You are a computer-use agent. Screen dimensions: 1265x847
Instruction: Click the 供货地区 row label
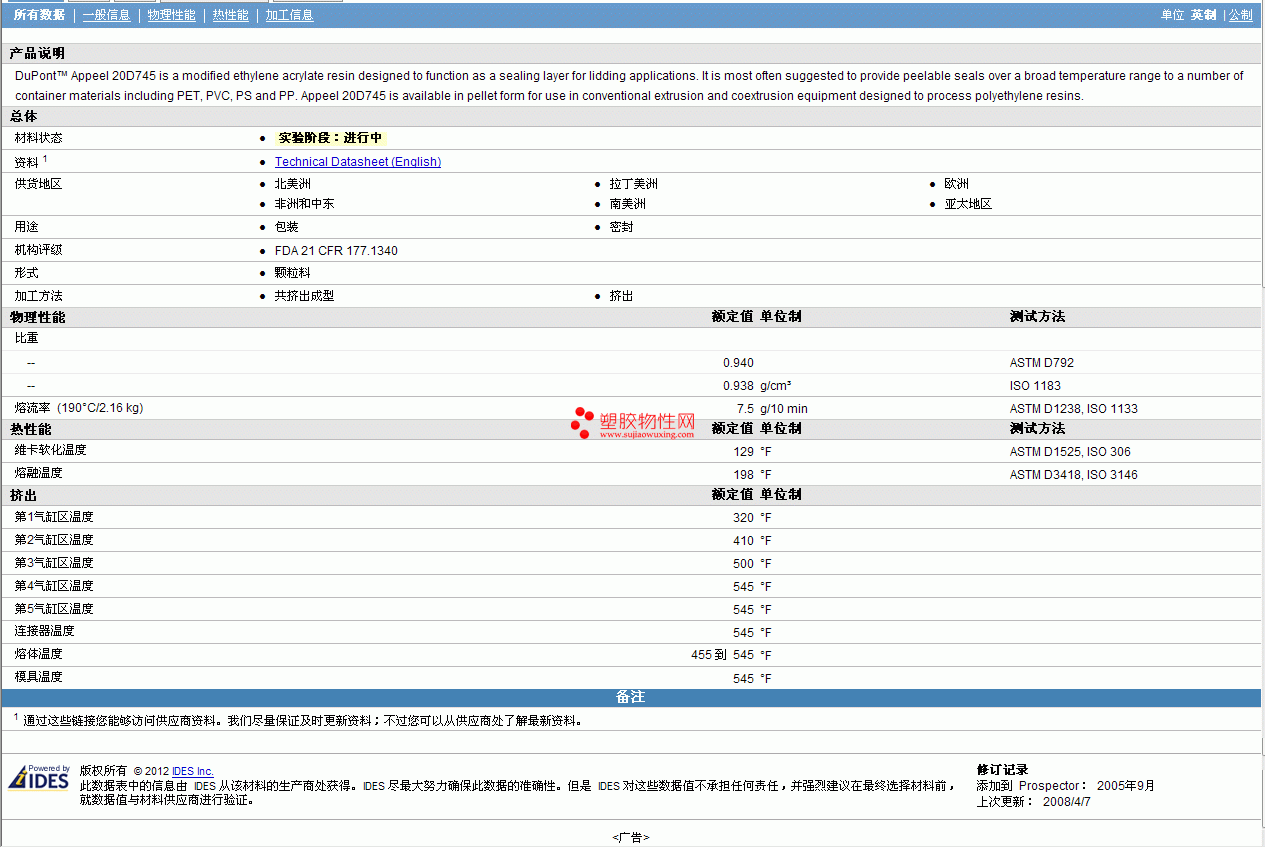coord(38,184)
